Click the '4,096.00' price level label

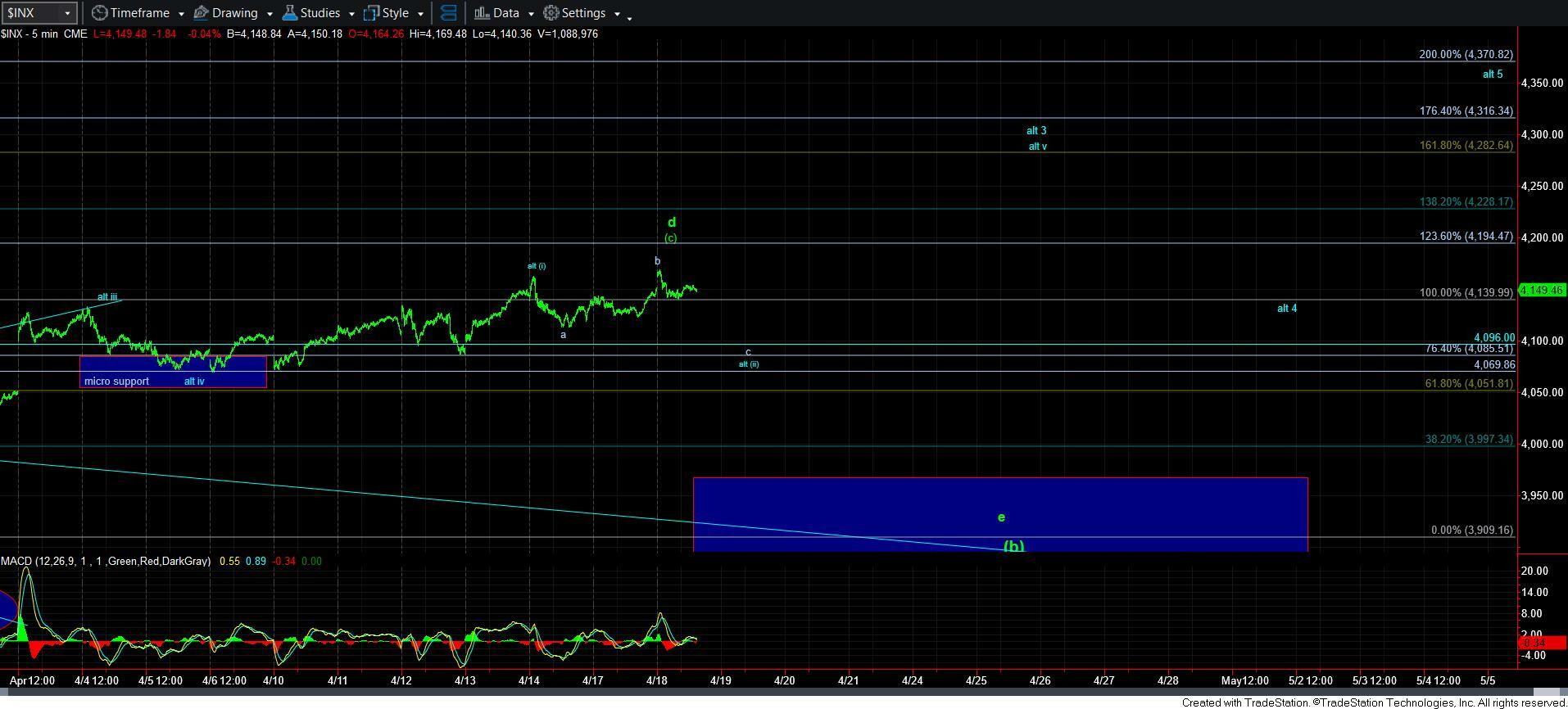click(x=1494, y=337)
